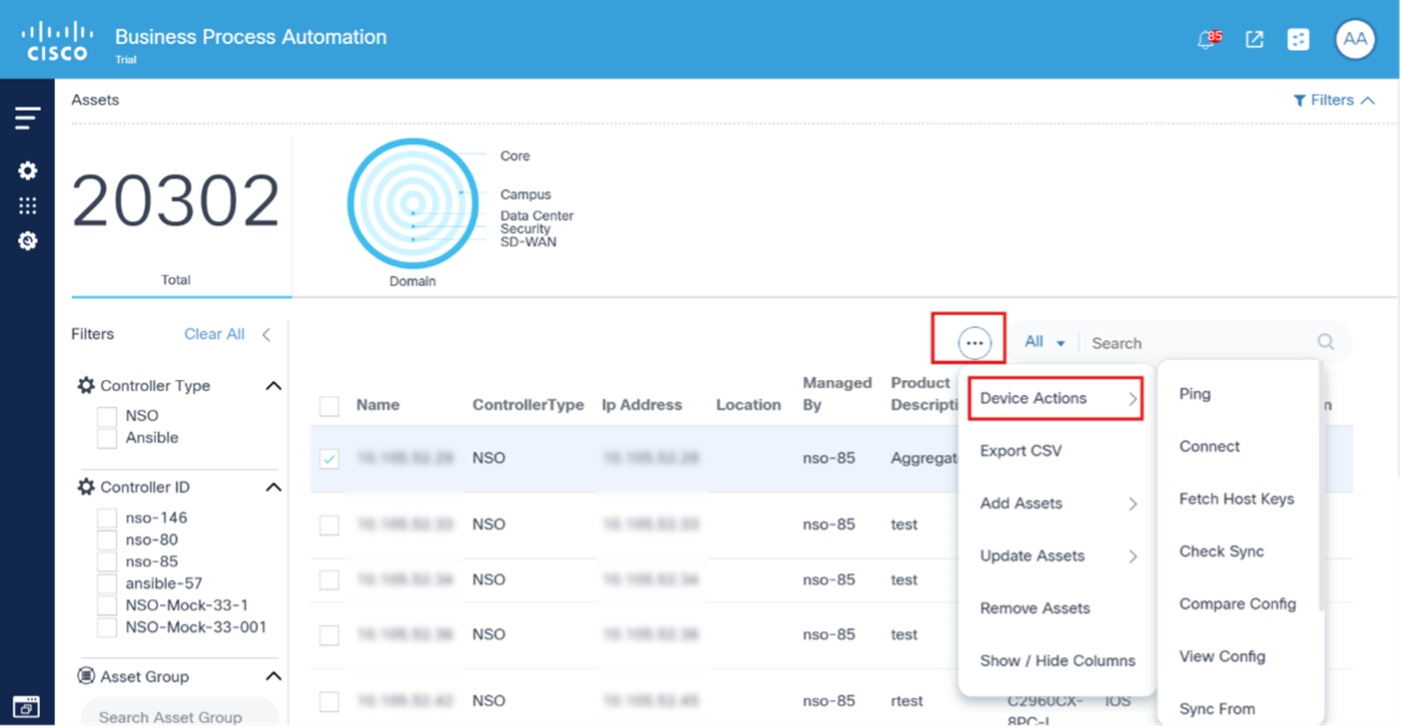Image resolution: width=1404 pixels, height=728 pixels.
Task: Check the NSO controller type checkbox
Action: pyautogui.click(x=107, y=416)
